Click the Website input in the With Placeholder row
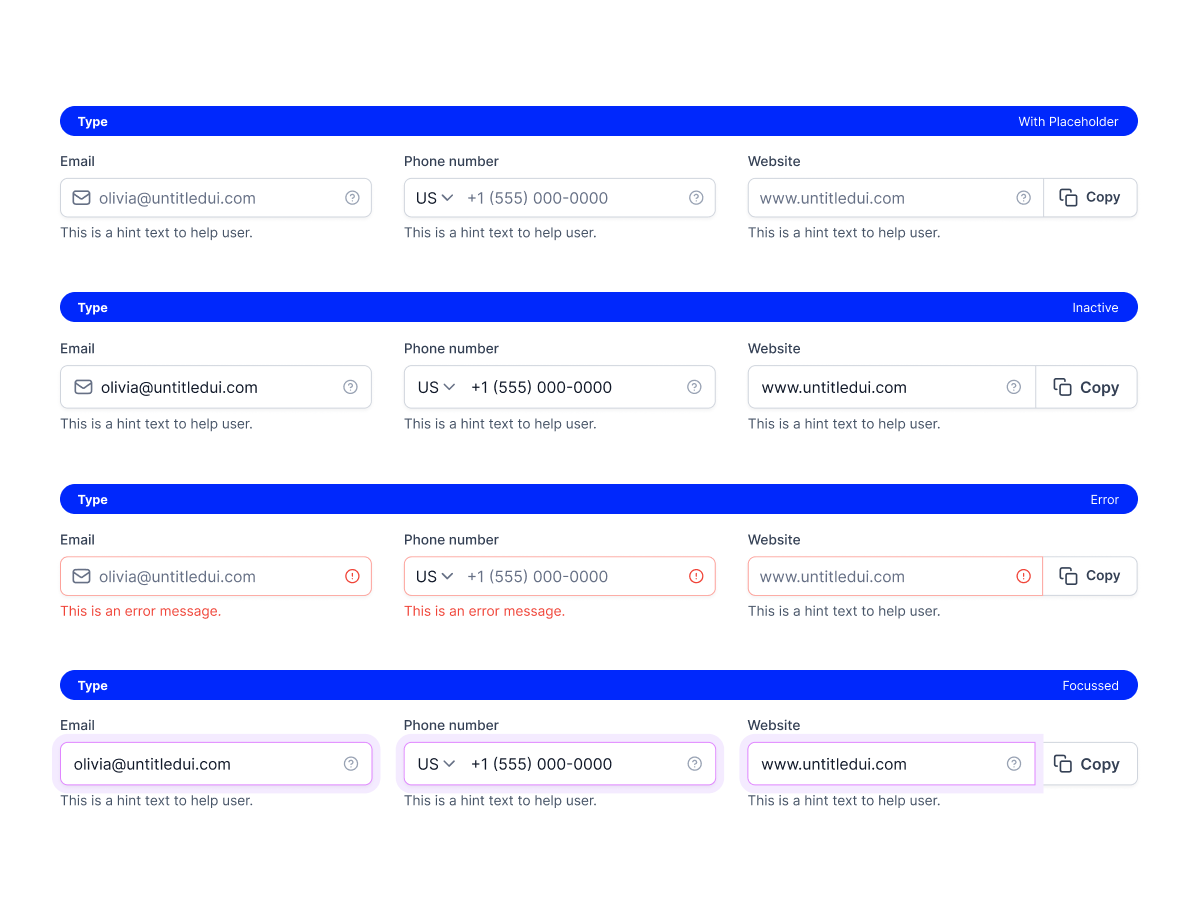Screen dimensions: 1200x916 pos(896,198)
